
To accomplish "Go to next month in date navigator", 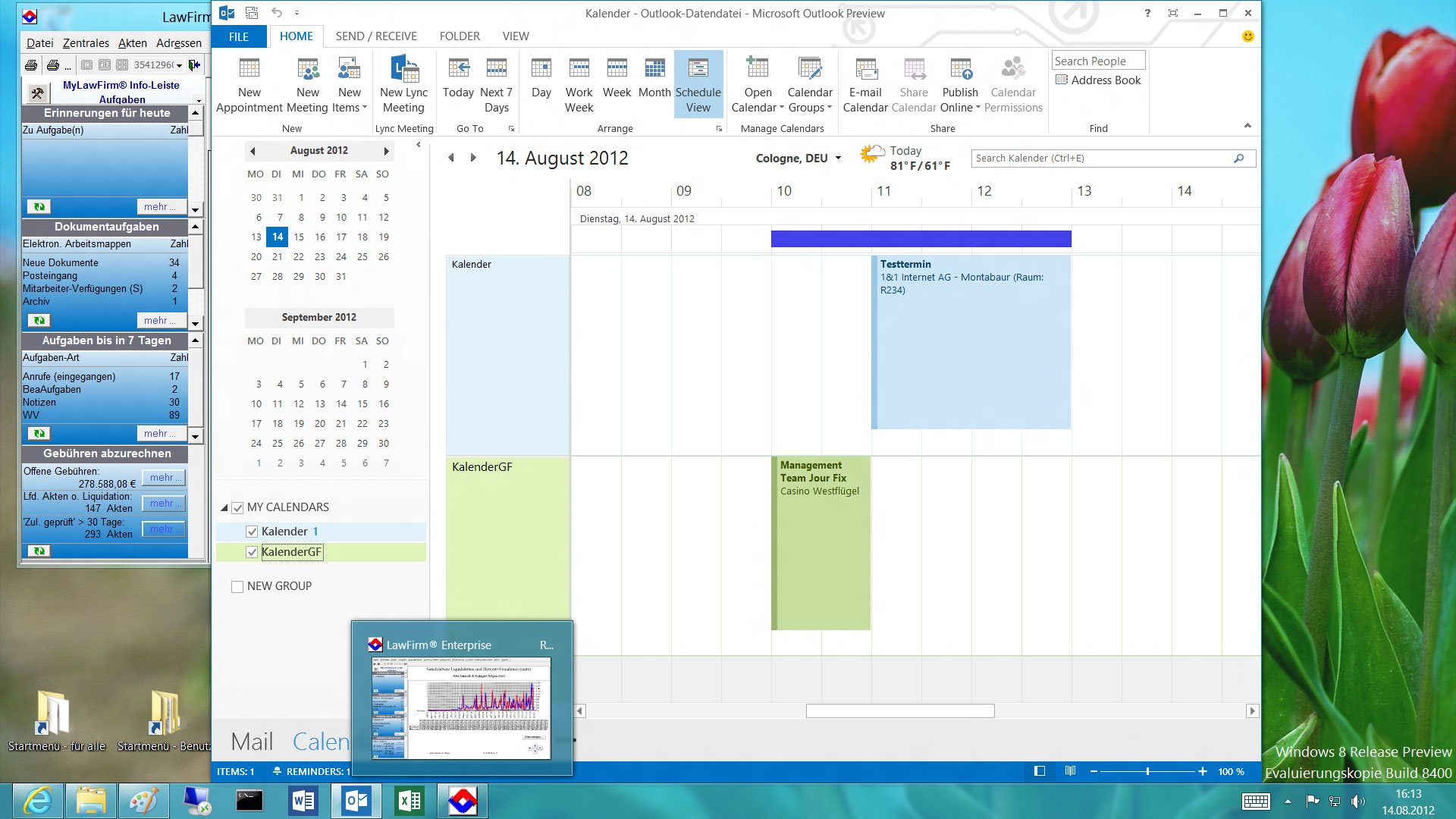I will [x=386, y=151].
